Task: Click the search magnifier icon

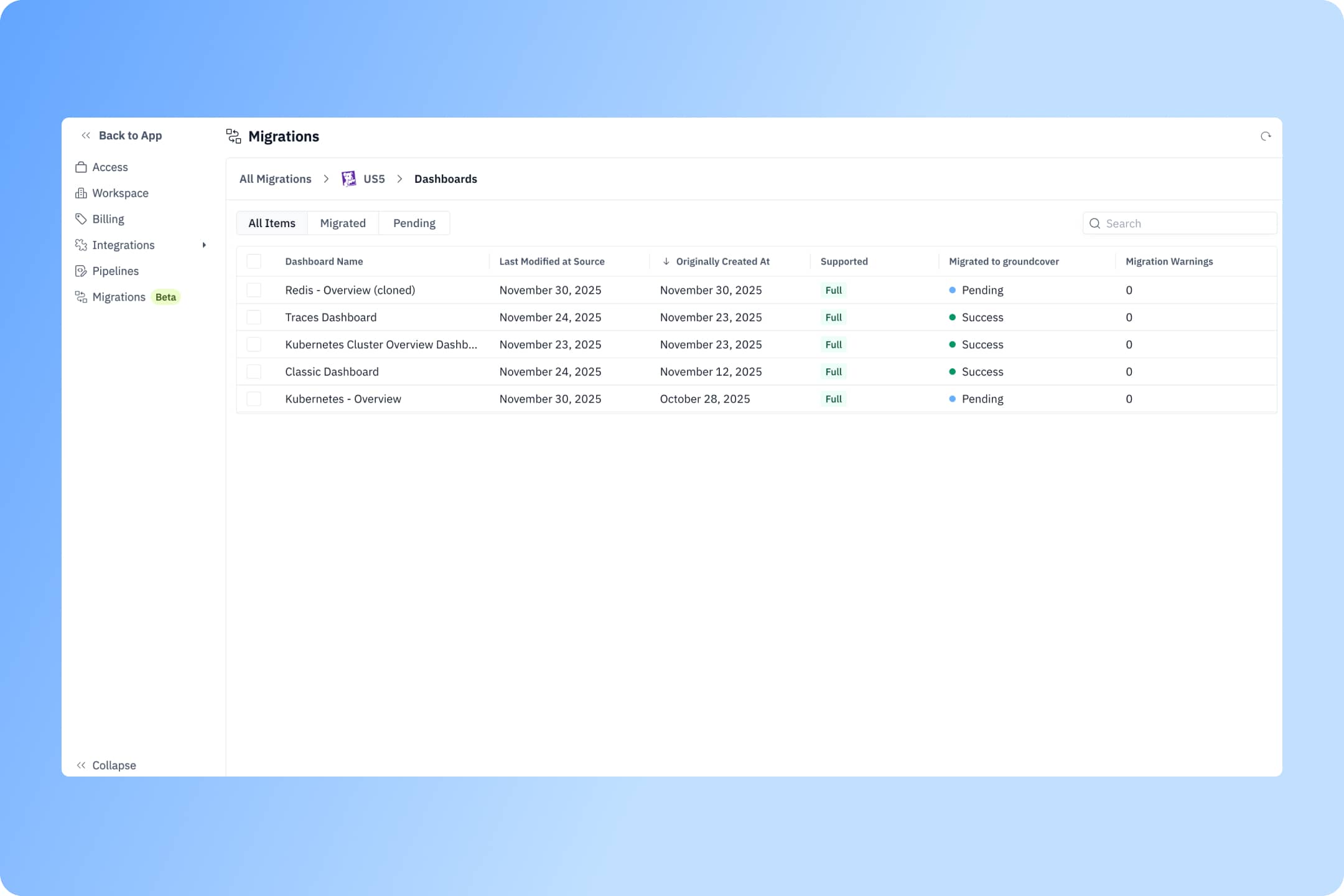Action: tap(1094, 224)
